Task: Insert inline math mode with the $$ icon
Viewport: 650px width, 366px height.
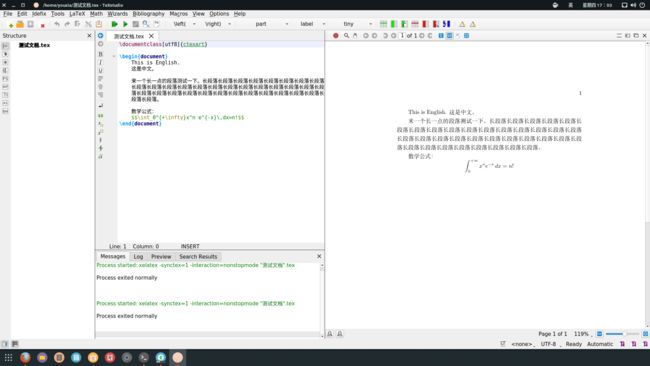Action: [100, 116]
